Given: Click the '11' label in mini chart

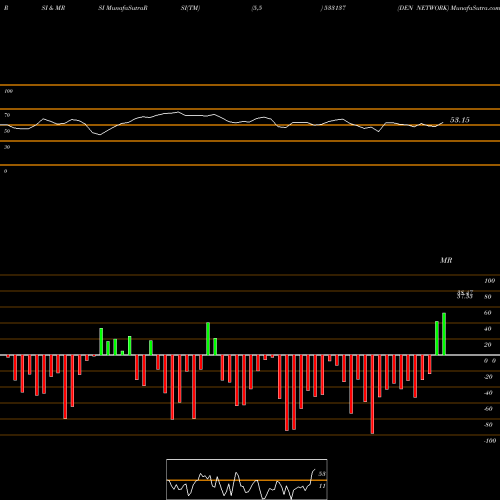Looking at the screenshot, I should [x=322, y=486].
